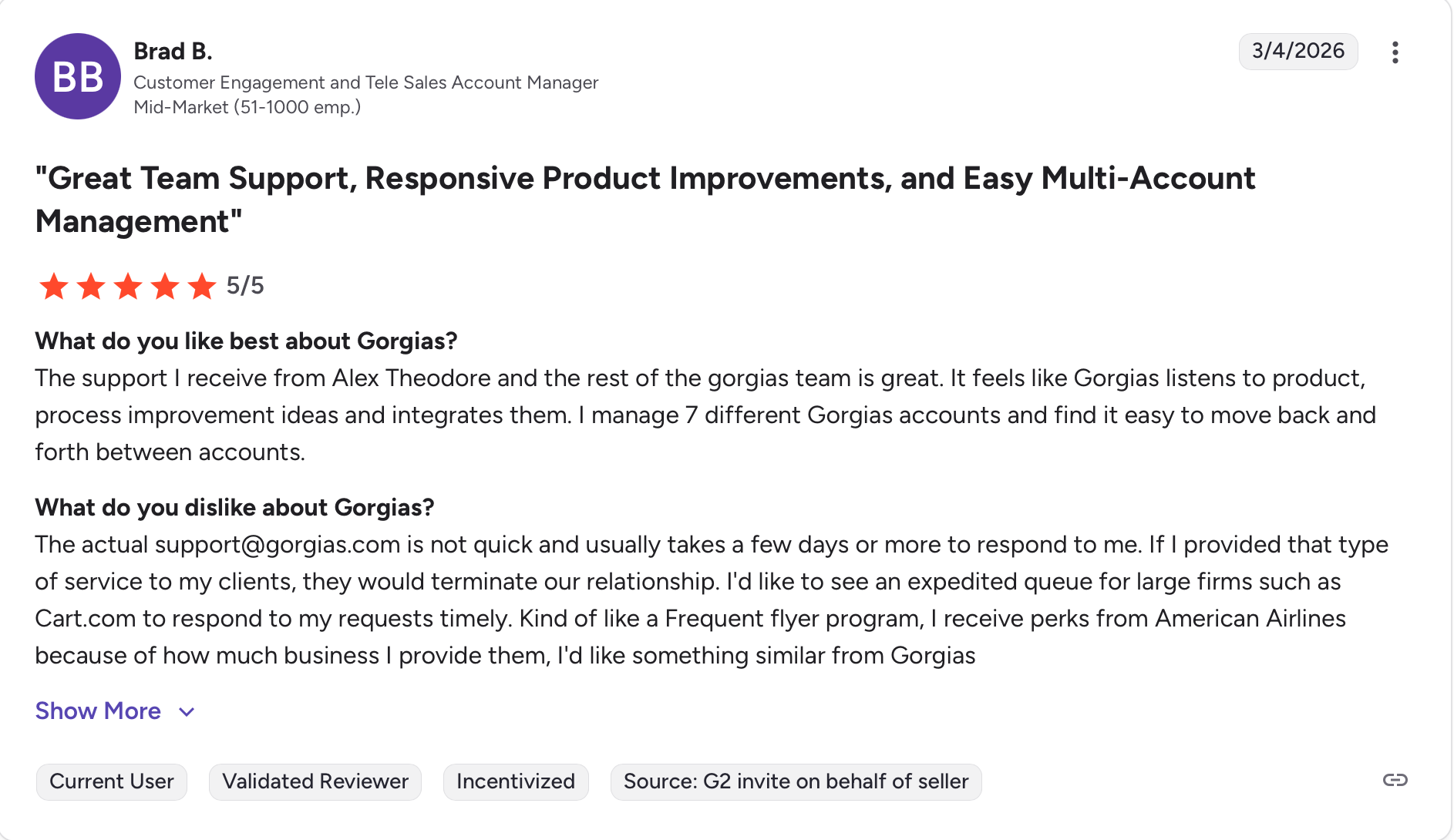Click the fifth rating star
The height and width of the screenshot is (840, 1454).
coord(202,286)
